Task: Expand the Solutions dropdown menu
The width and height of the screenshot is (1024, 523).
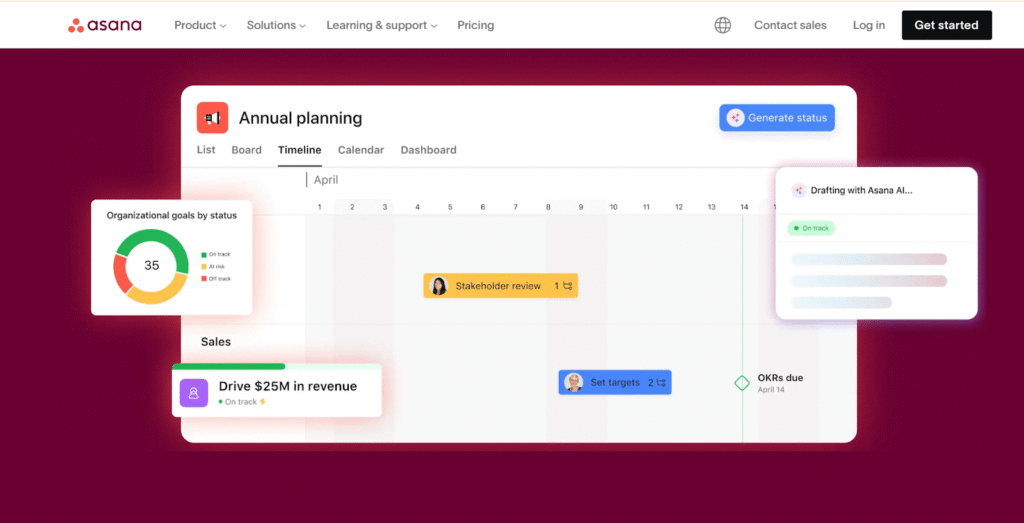Action: tap(276, 25)
